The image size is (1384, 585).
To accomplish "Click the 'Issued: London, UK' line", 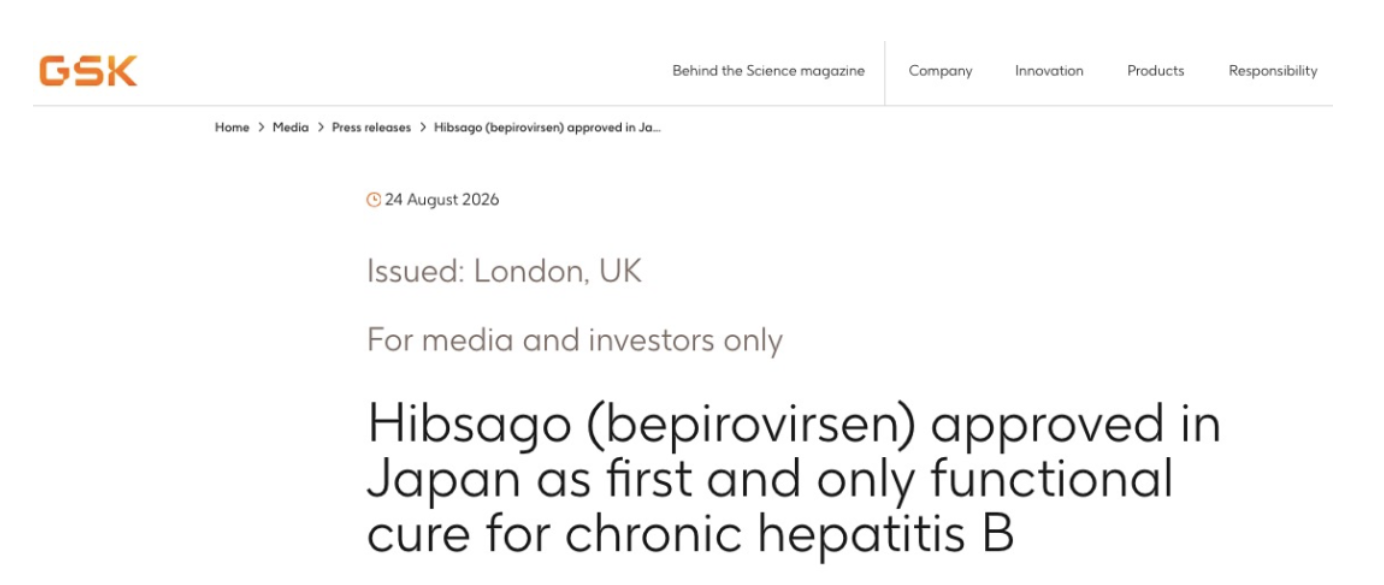I will point(504,271).
